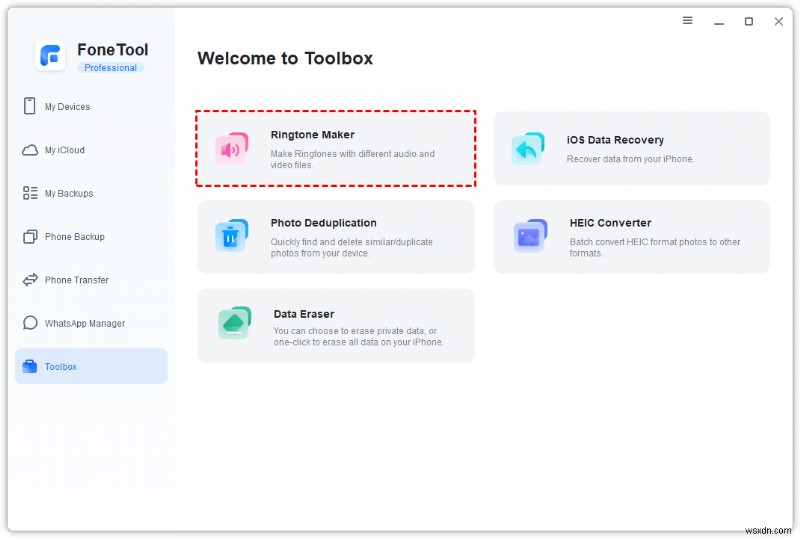The height and width of the screenshot is (538, 800).
Task: Open the HEIC Converter title
Action: (610, 223)
